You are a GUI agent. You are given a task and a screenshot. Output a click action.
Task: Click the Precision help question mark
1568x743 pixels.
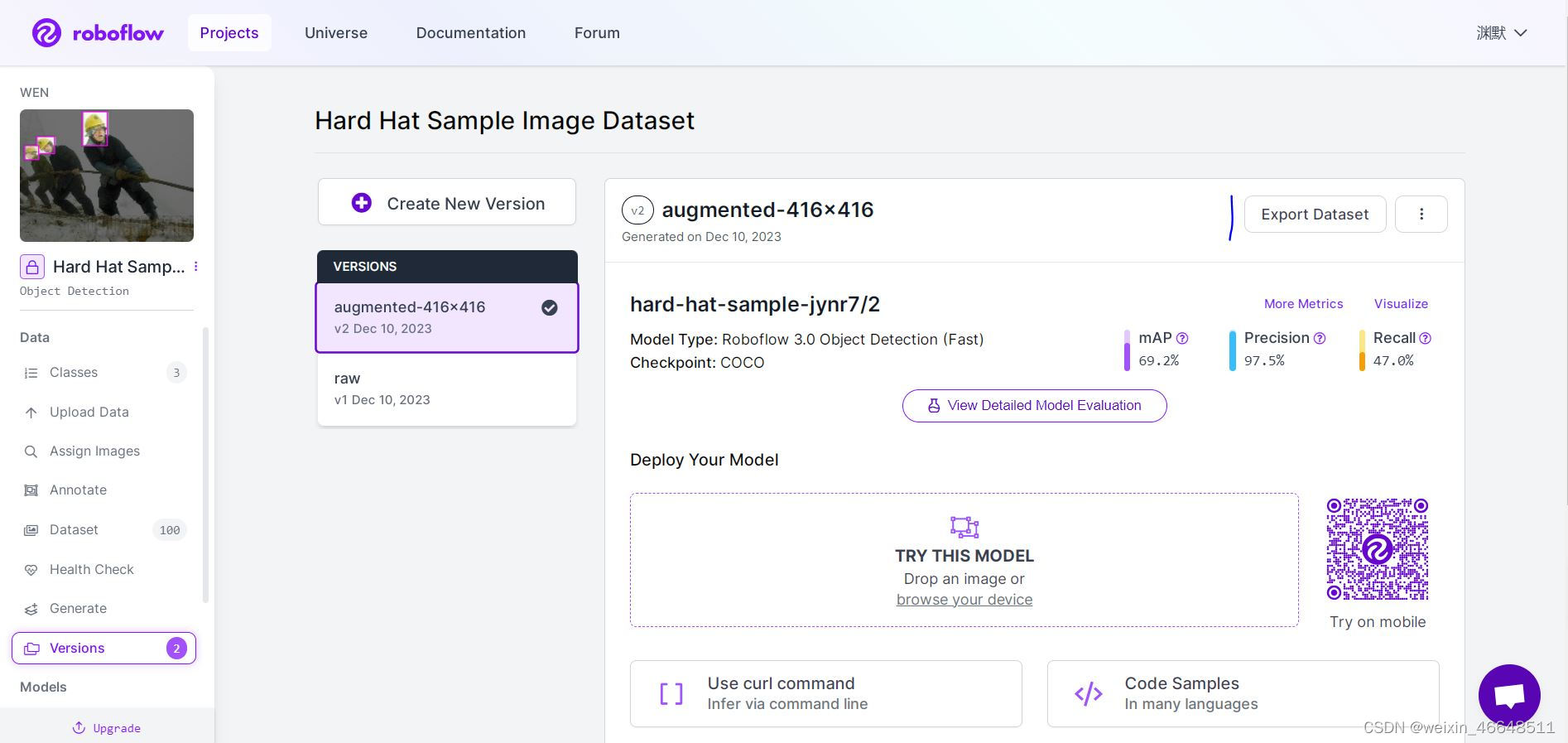[x=1320, y=338]
